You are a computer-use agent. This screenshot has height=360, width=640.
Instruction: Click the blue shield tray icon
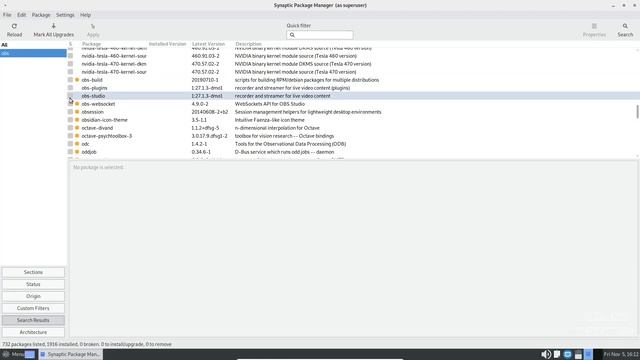(x=567, y=354)
